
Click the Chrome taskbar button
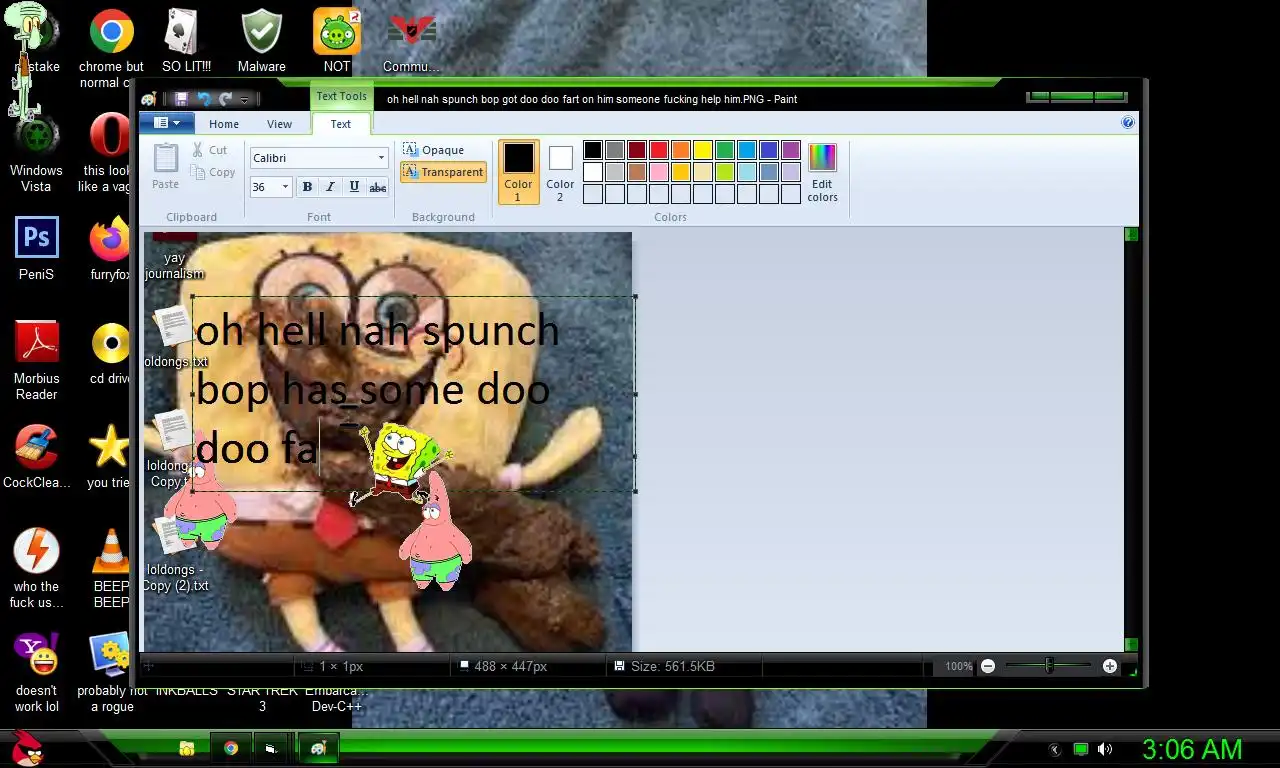coord(231,748)
